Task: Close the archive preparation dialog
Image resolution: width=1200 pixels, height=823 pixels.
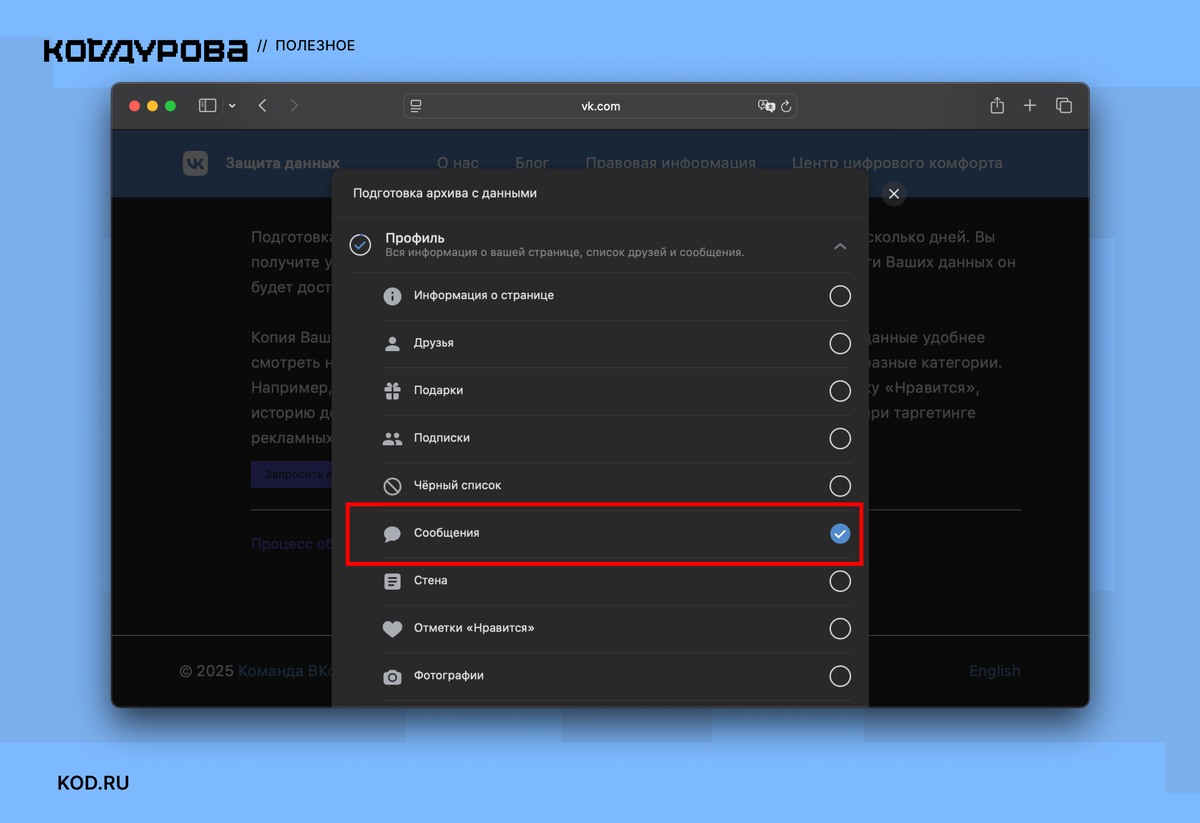Action: tap(894, 194)
